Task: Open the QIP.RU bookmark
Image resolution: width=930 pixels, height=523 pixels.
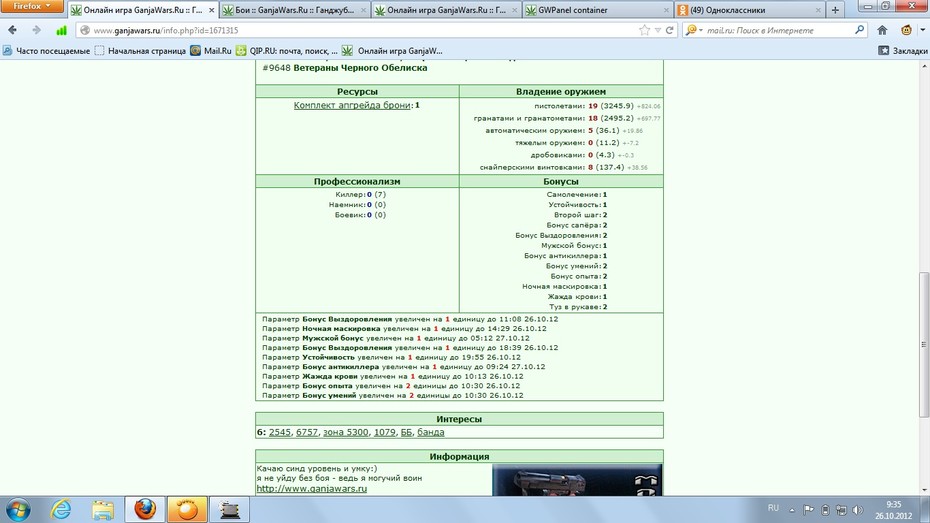Action: tap(287, 51)
